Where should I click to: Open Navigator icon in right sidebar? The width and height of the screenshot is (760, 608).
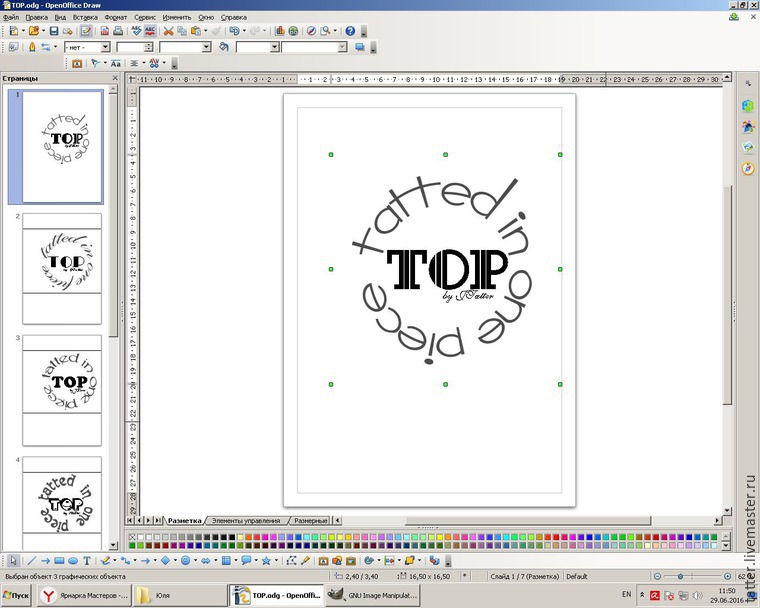click(748, 168)
